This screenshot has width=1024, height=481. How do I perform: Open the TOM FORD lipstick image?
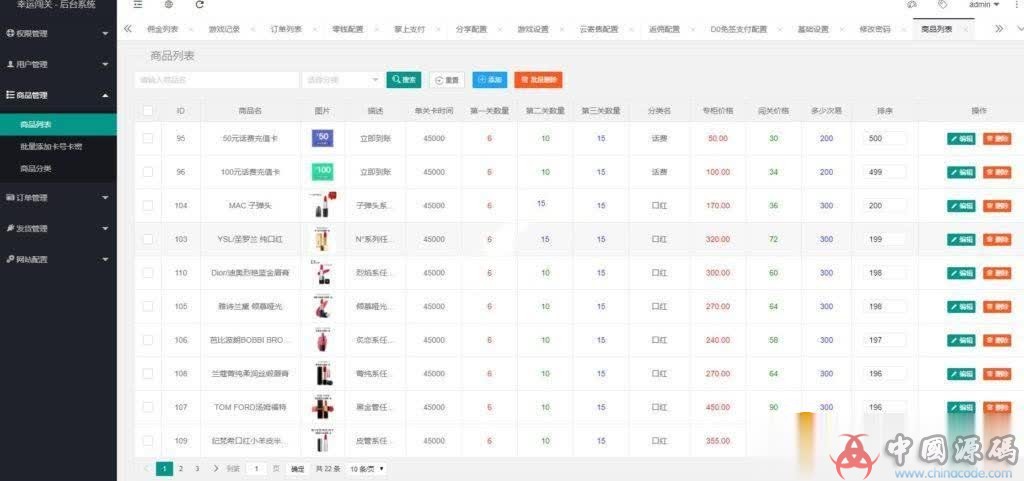322,407
